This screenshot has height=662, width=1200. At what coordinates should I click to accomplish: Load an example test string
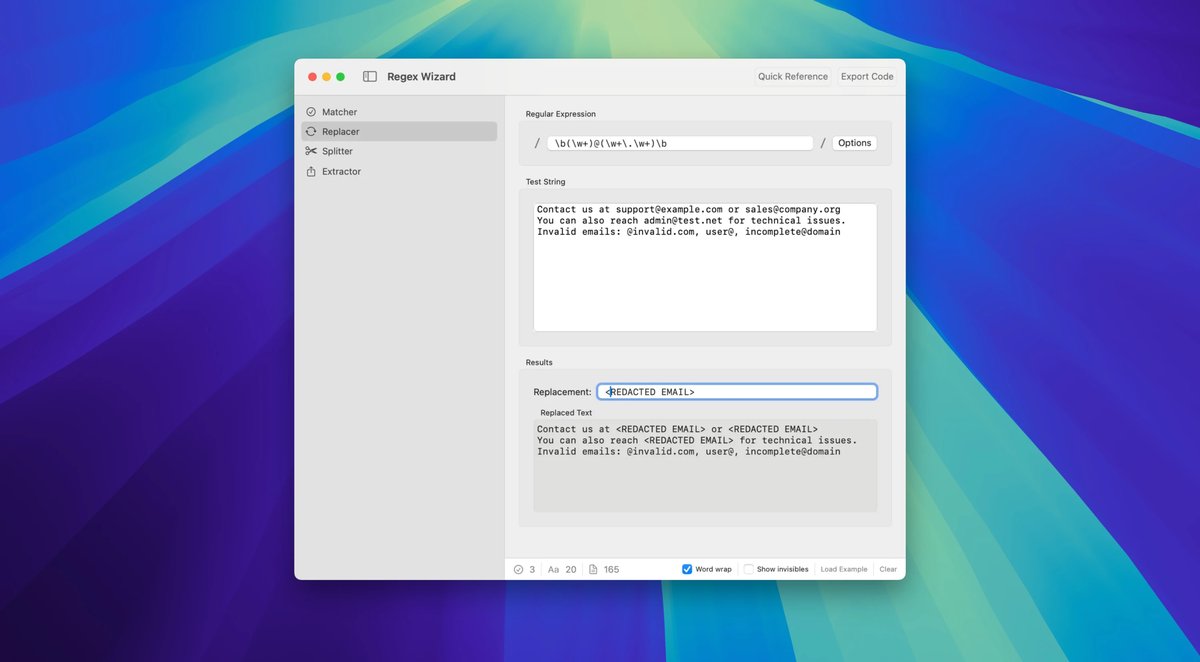click(843, 568)
